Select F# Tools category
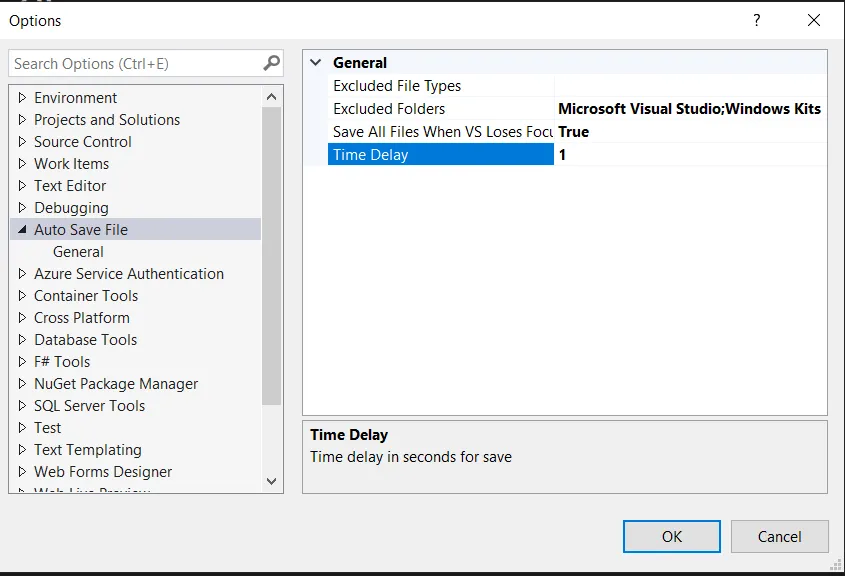845x576 pixels. (62, 362)
